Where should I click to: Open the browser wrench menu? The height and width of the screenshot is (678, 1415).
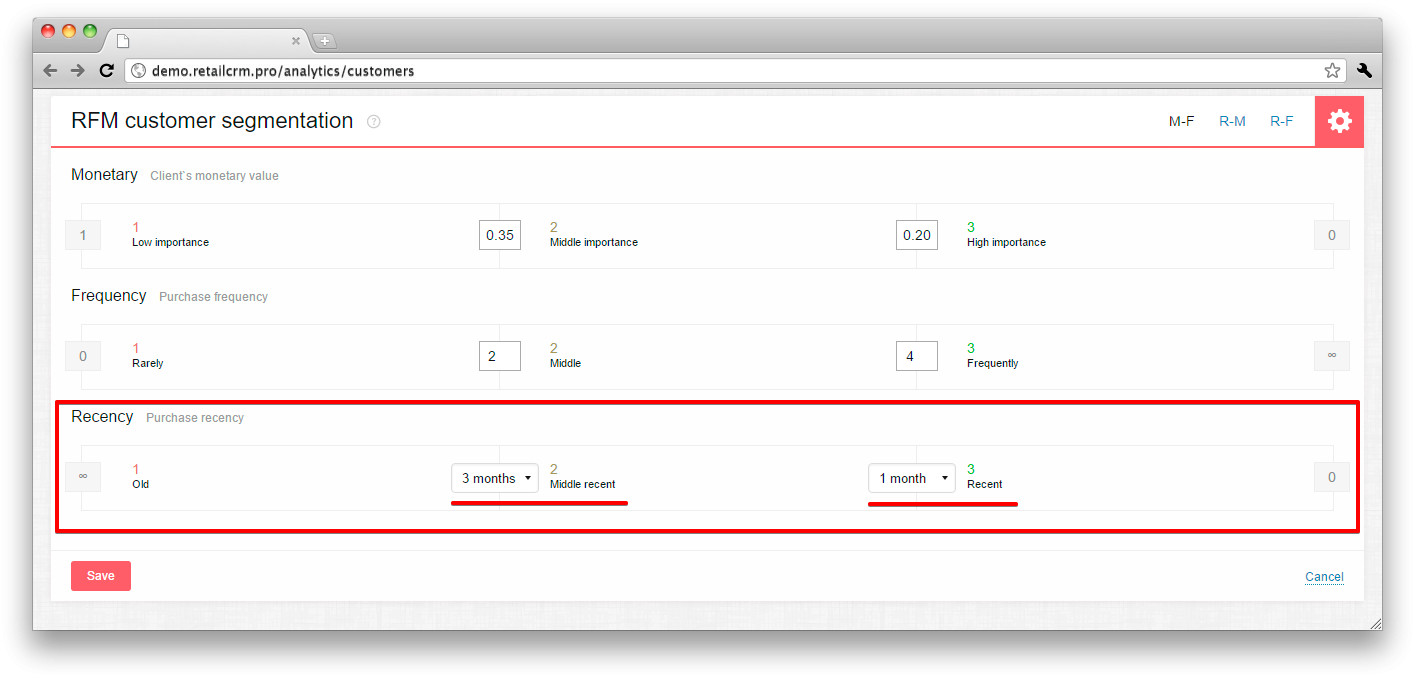[1364, 70]
